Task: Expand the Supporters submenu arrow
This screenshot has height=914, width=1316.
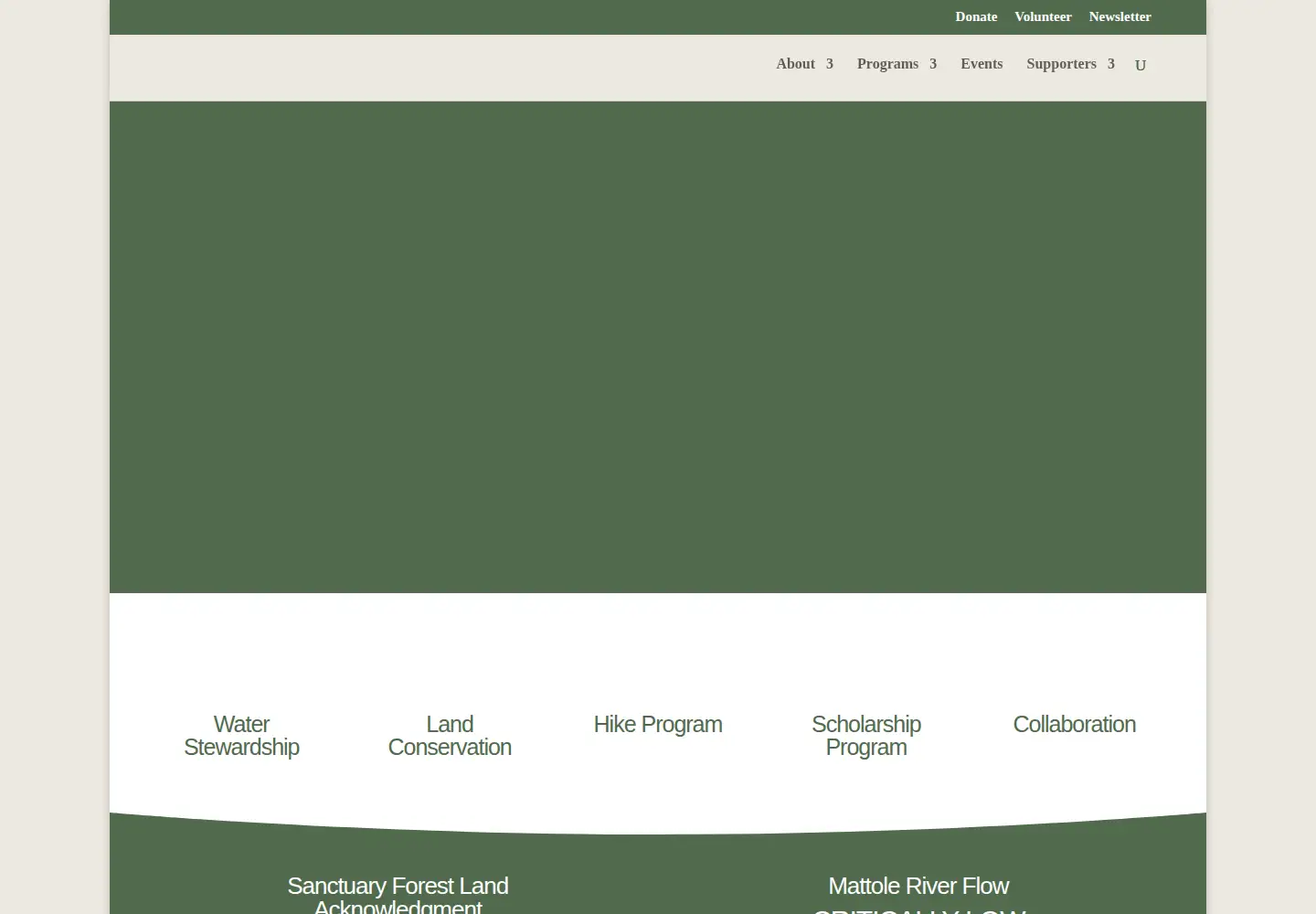Action: [x=1111, y=64]
